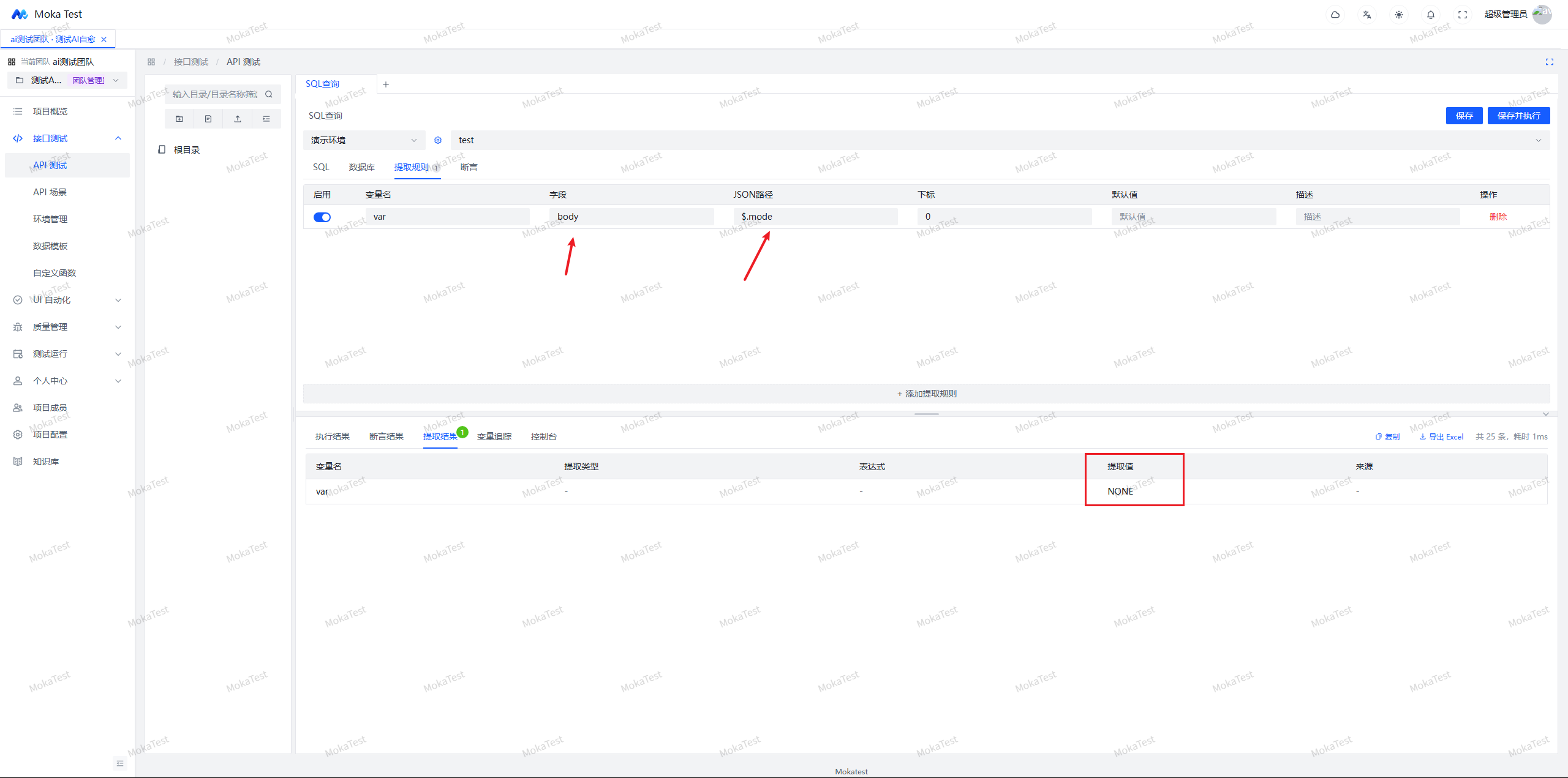Click the variable name field containing var
The height and width of the screenshot is (778, 1568).
pyautogui.click(x=448, y=217)
